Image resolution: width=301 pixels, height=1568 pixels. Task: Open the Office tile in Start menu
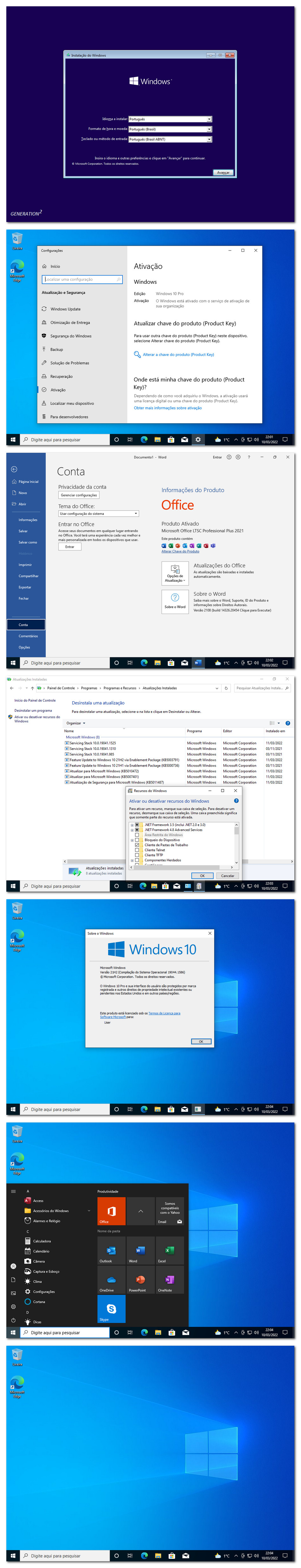112,1211
